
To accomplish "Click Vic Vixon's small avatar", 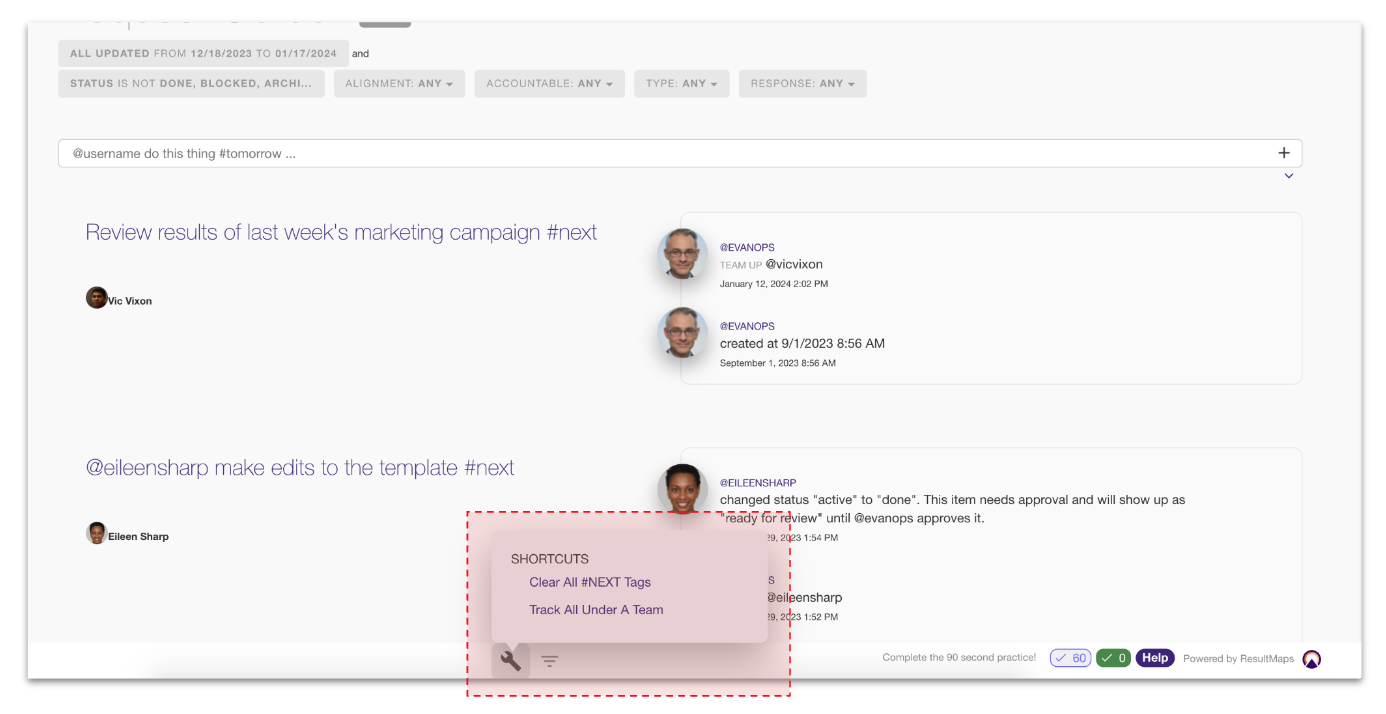I will click(96, 298).
